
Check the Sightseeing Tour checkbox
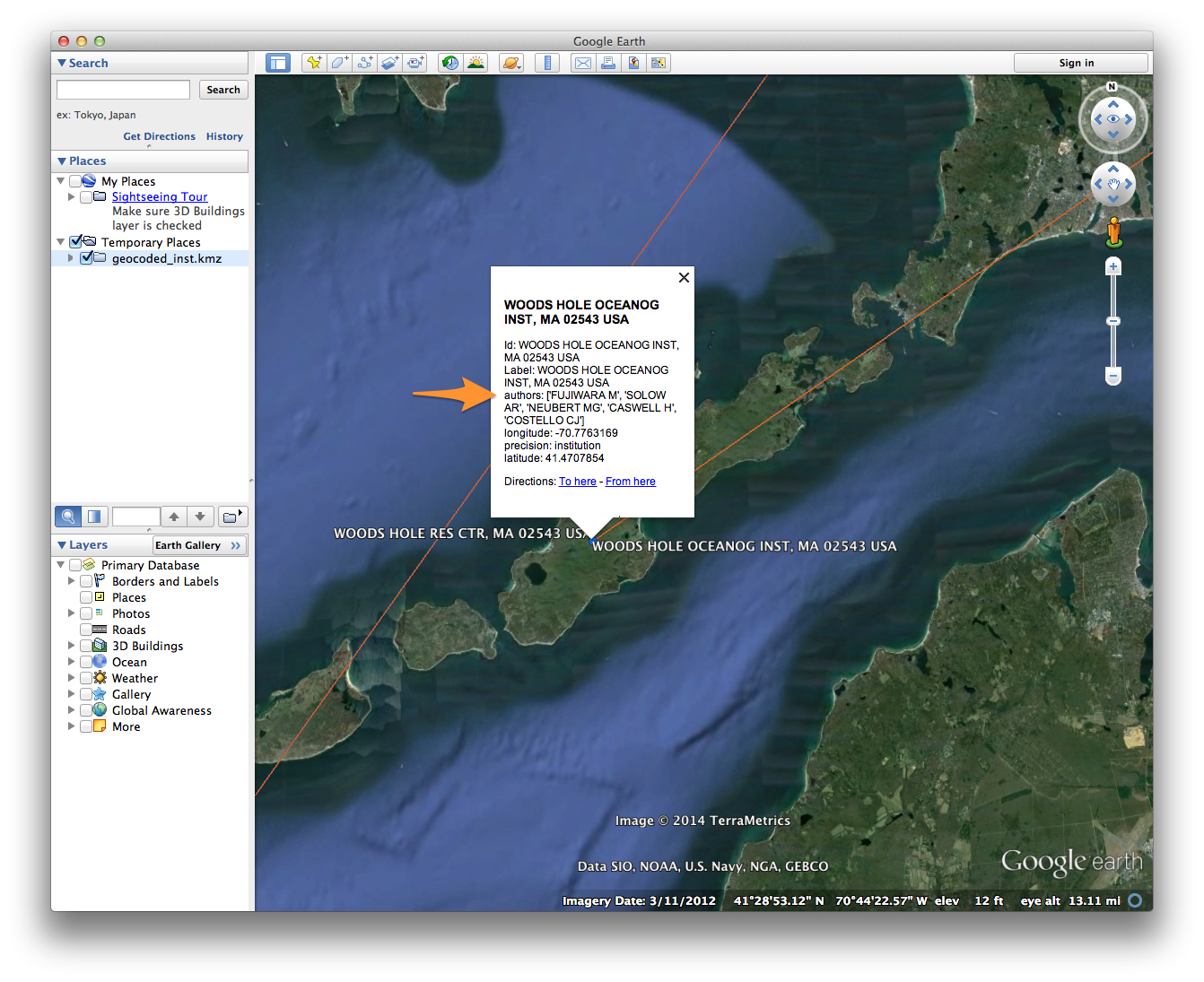point(86,197)
